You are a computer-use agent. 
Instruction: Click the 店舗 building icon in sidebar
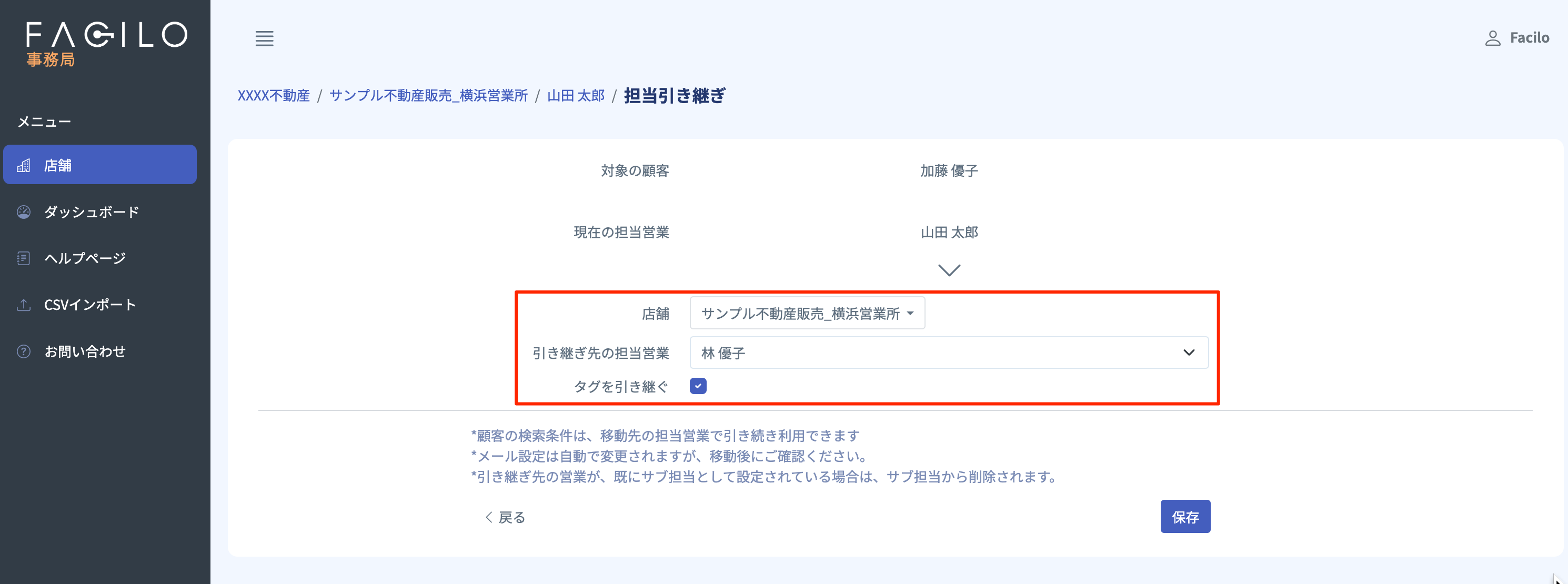coord(23,165)
